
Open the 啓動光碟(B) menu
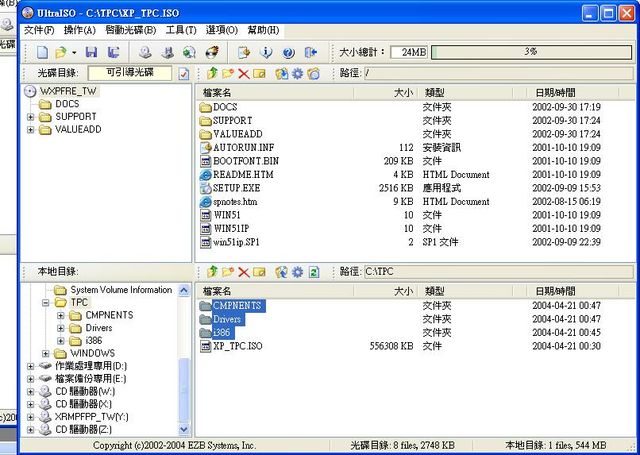131,30
